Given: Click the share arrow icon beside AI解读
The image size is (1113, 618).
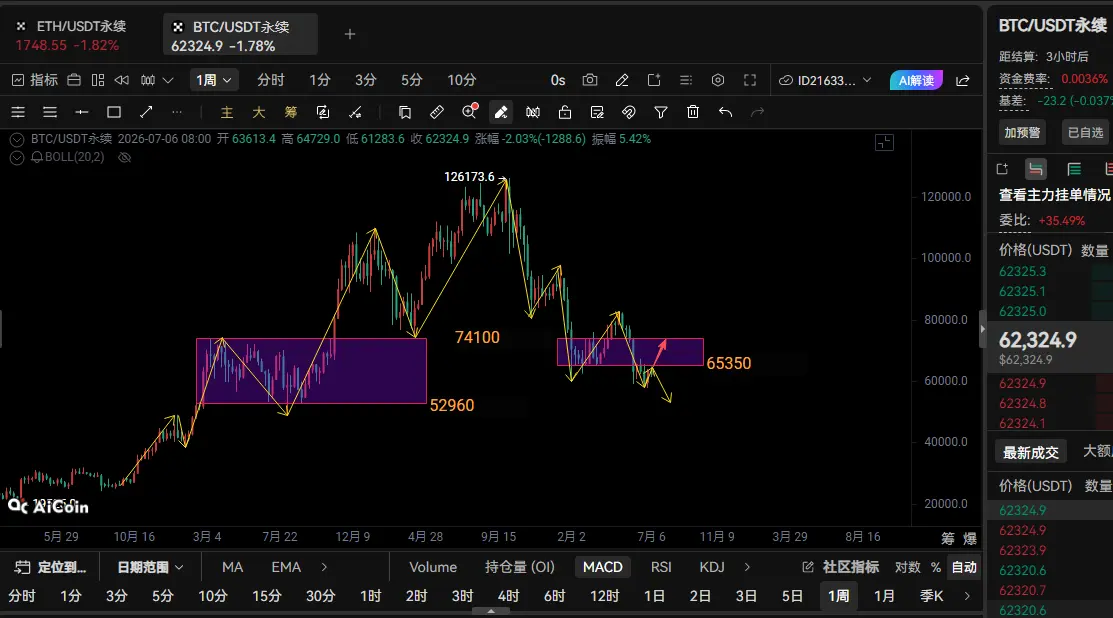Looking at the screenshot, I should (963, 80).
